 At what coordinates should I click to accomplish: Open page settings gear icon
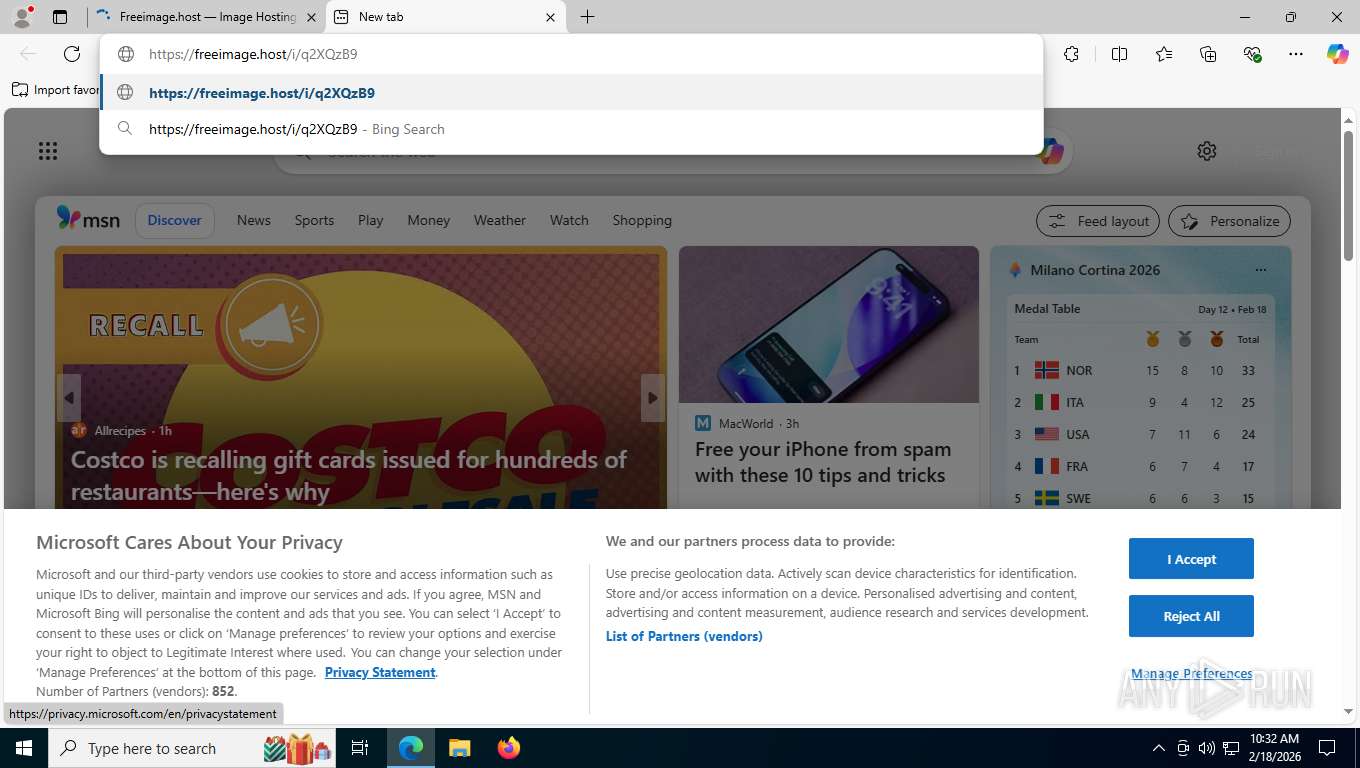[x=1207, y=151]
